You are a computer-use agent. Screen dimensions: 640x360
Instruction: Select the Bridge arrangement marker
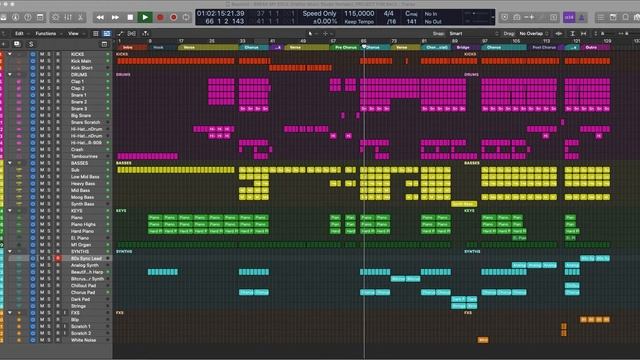point(465,47)
